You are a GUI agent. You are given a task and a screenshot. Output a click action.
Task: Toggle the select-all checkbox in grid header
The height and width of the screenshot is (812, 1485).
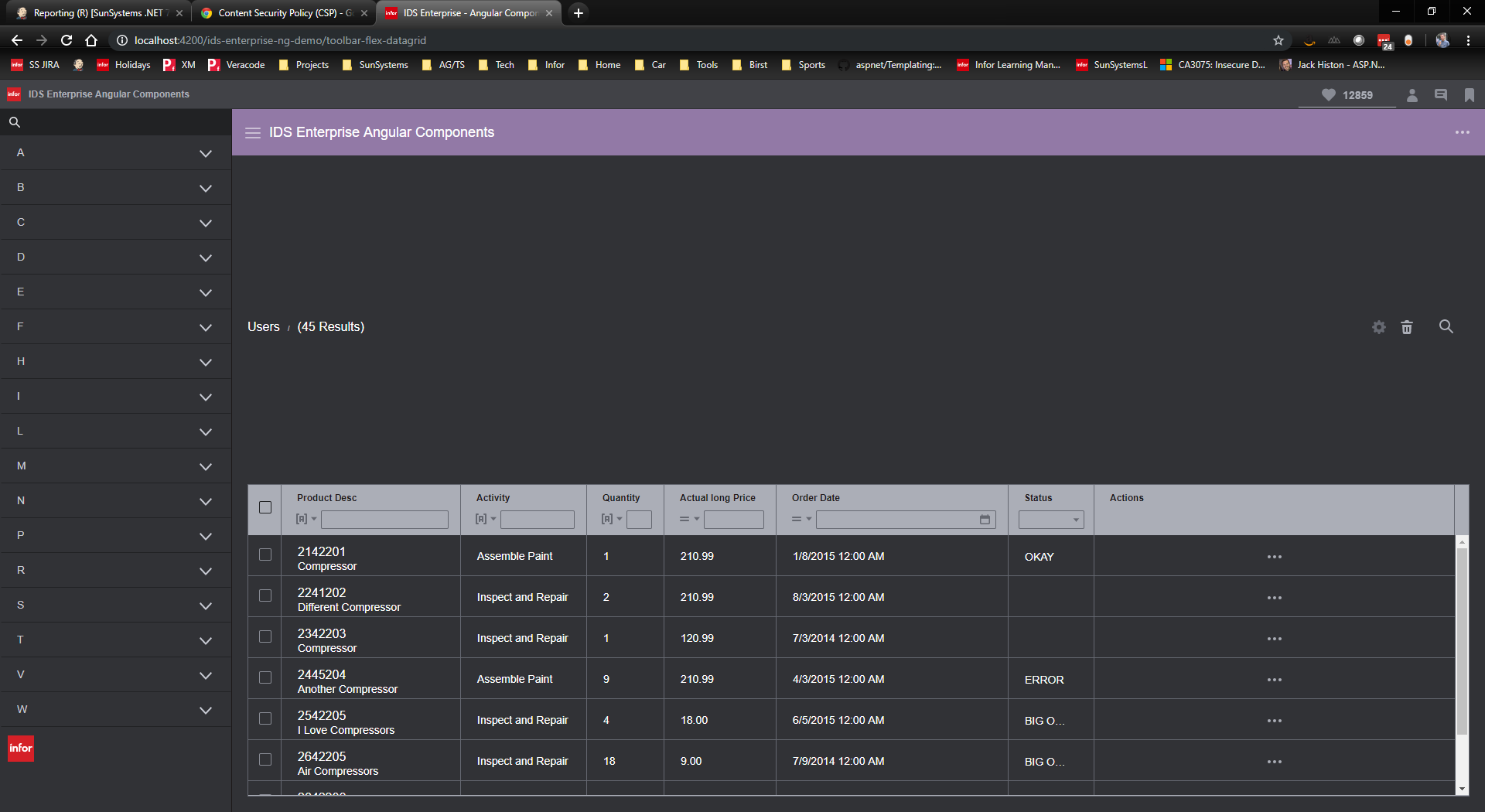click(265, 507)
